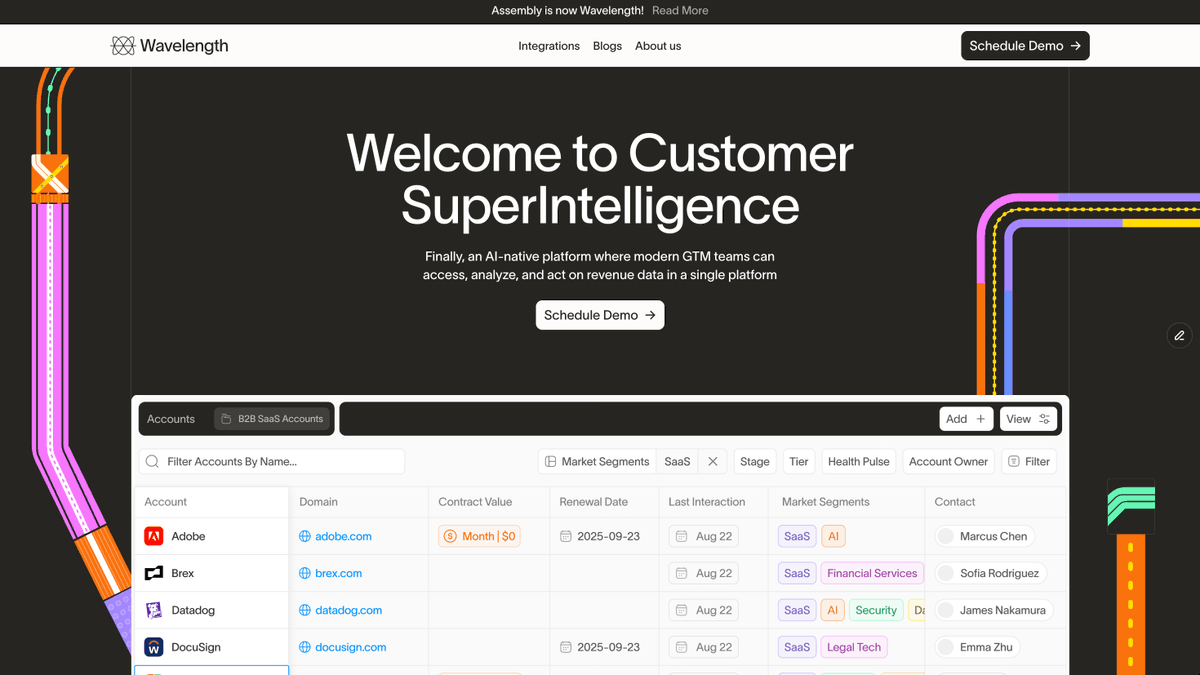Click the Adobe logo icon
This screenshot has width=1200, height=675.
click(x=154, y=537)
